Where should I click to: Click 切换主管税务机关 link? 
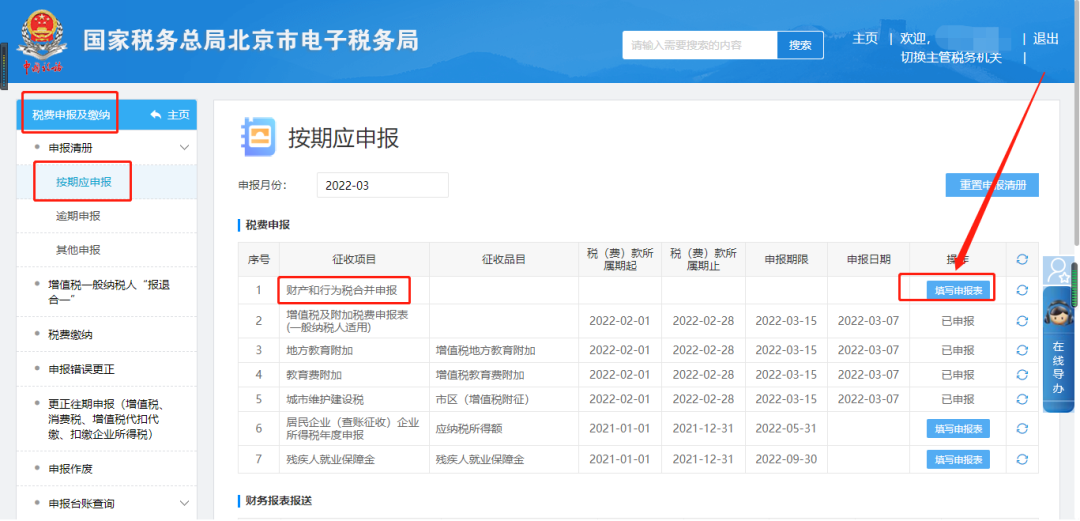click(951, 58)
